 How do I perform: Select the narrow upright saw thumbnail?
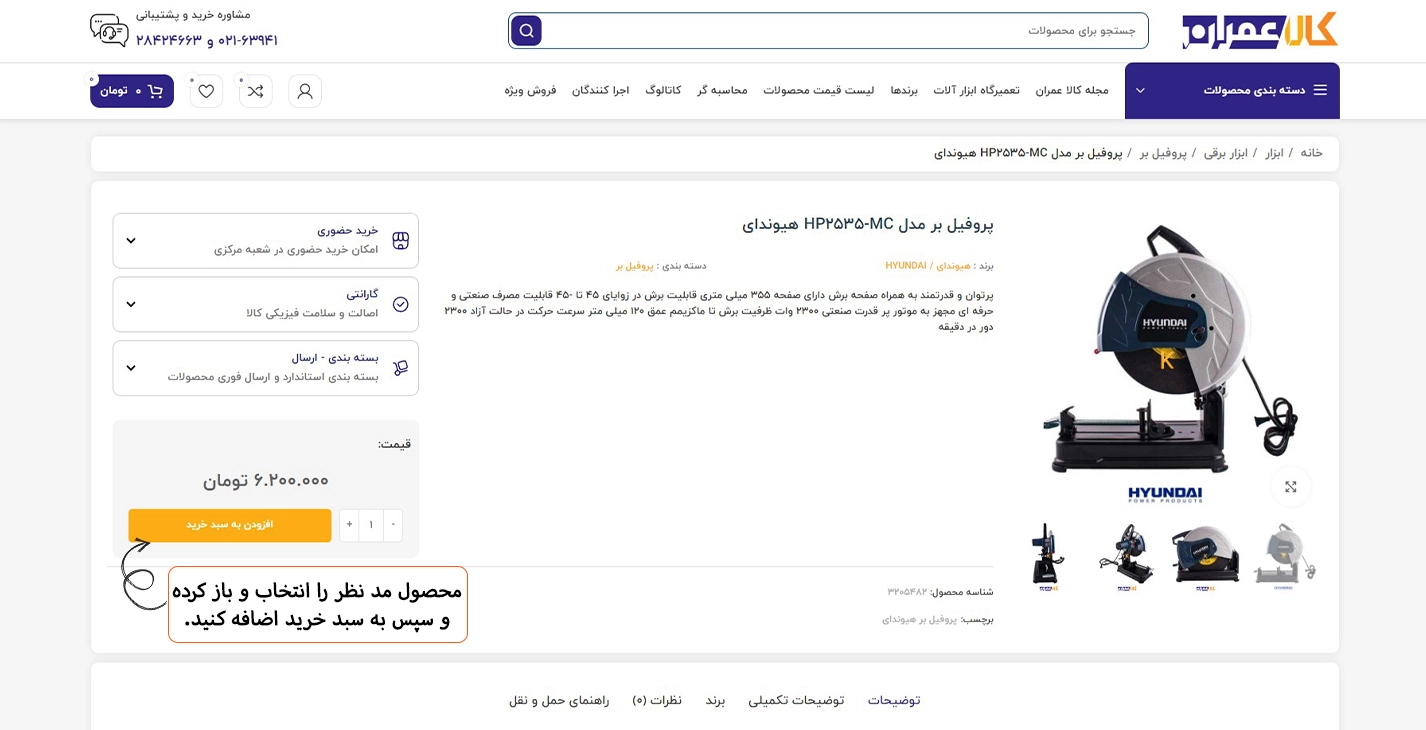click(1048, 555)
